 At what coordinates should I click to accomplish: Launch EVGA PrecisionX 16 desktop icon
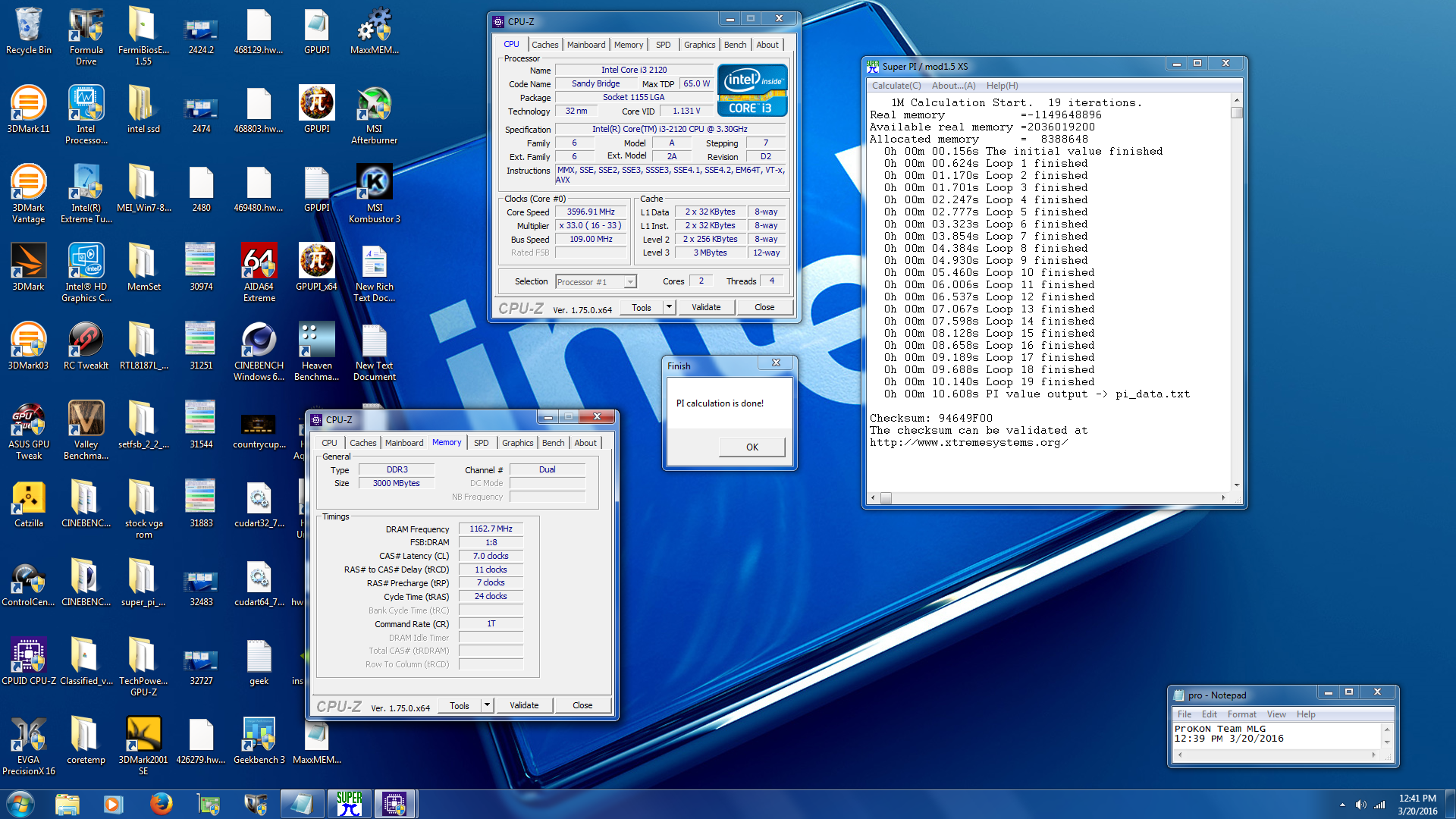click(29, 745)
